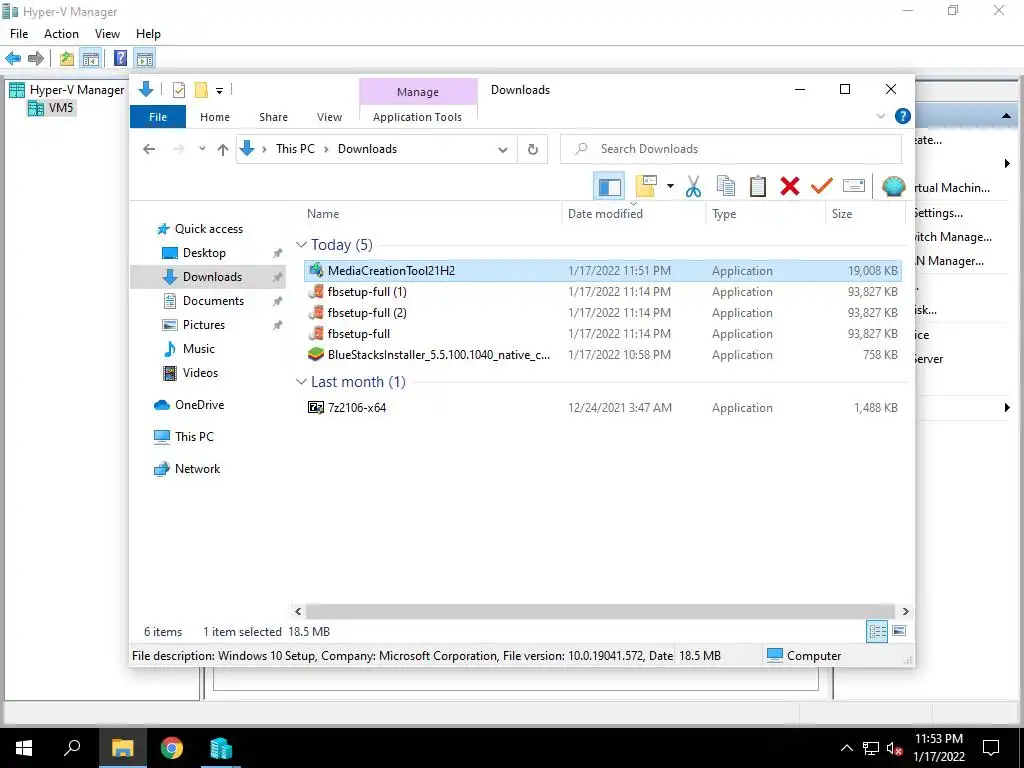The image size is (1024, 768).
Task: Click the Hyper-V toolbar up-one-level folder icon
Action: (67, 59)
